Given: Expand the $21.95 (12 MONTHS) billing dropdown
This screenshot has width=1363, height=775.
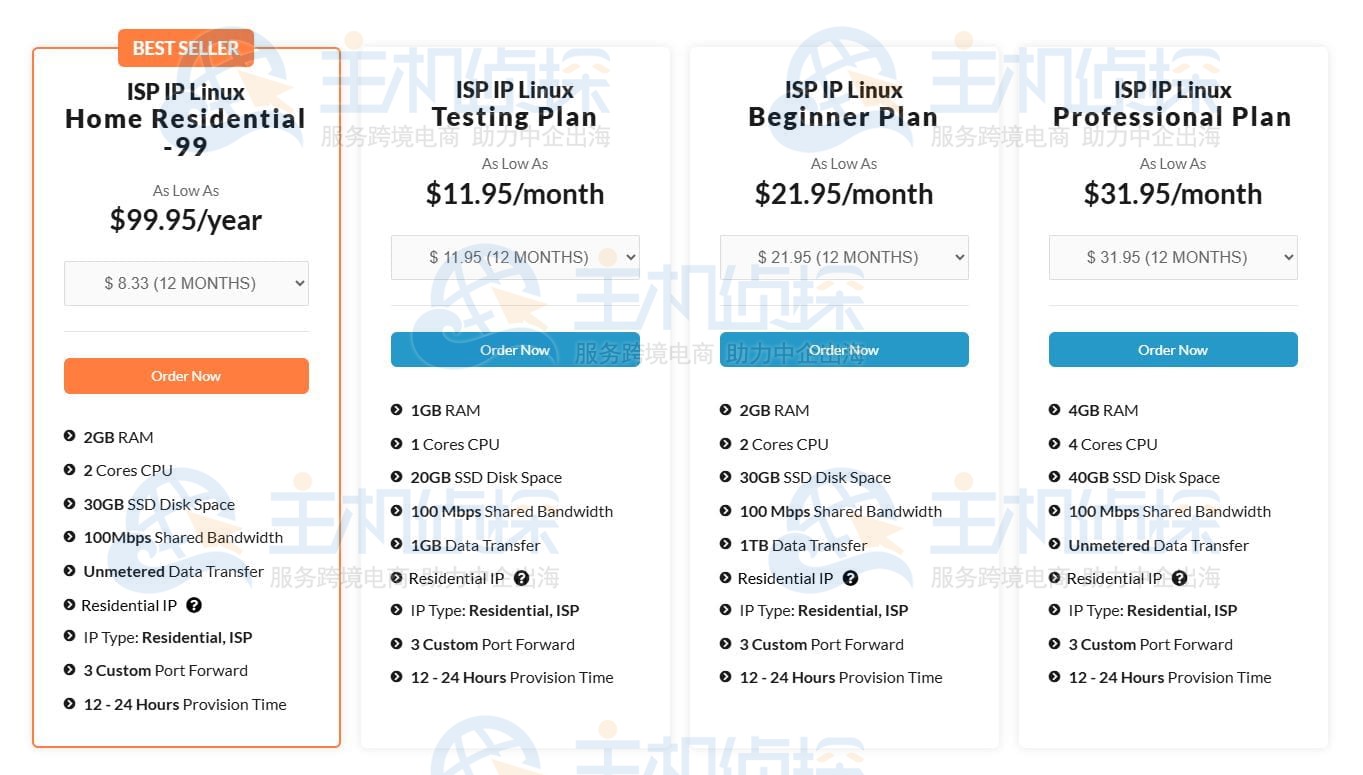Looking at the screenshot, I should (844, 257).
